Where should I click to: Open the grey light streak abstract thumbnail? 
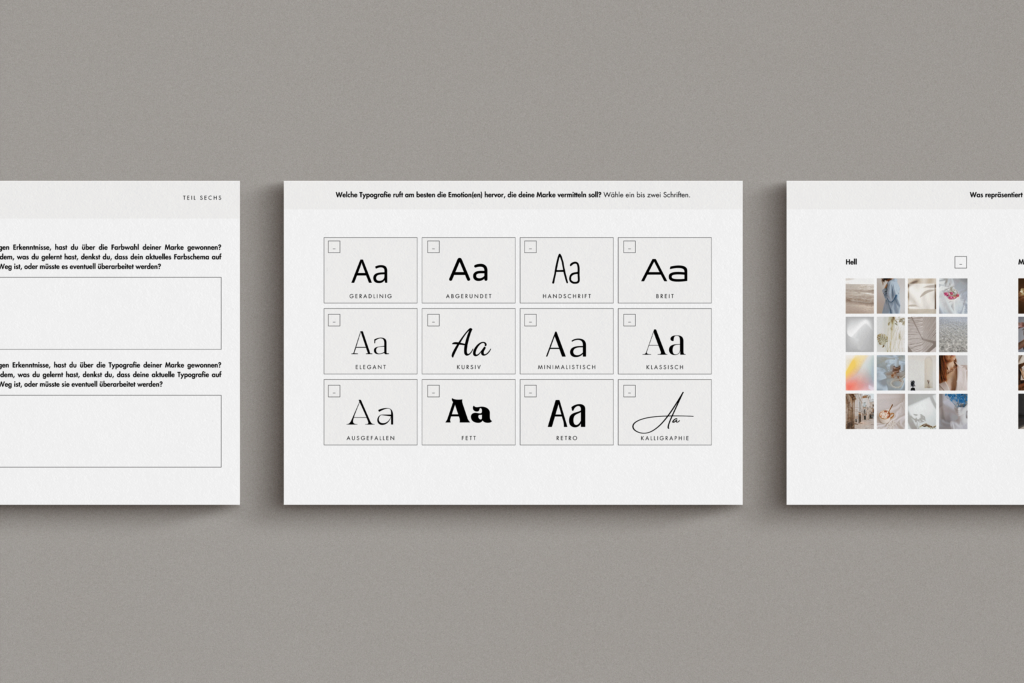pyautogui.click(x=859, y=334)
